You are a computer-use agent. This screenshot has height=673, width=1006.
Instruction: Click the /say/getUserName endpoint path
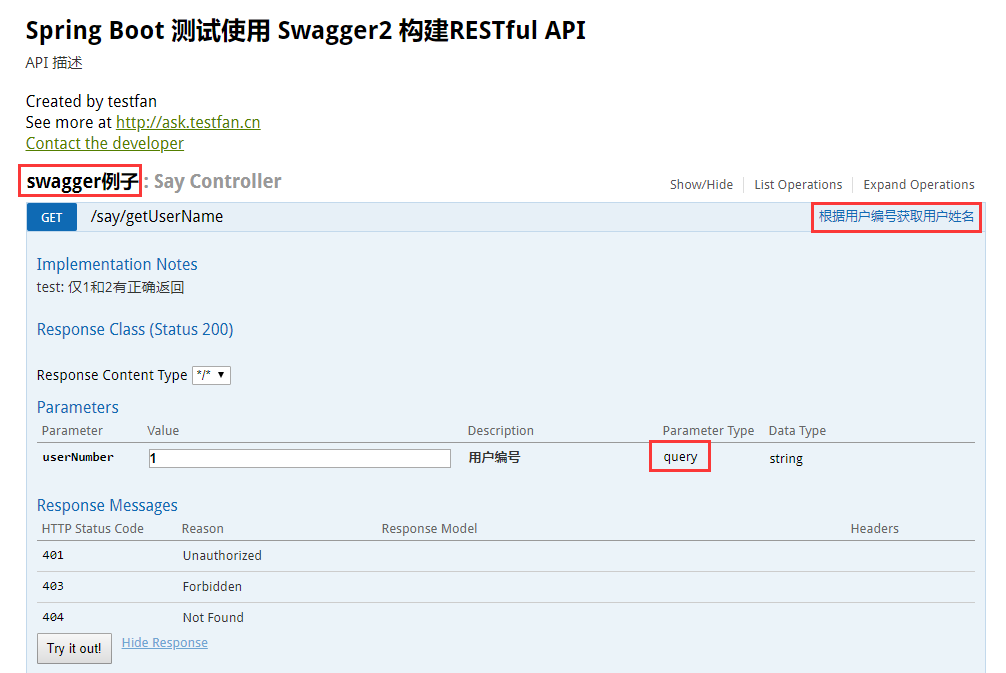coord(157,217)
